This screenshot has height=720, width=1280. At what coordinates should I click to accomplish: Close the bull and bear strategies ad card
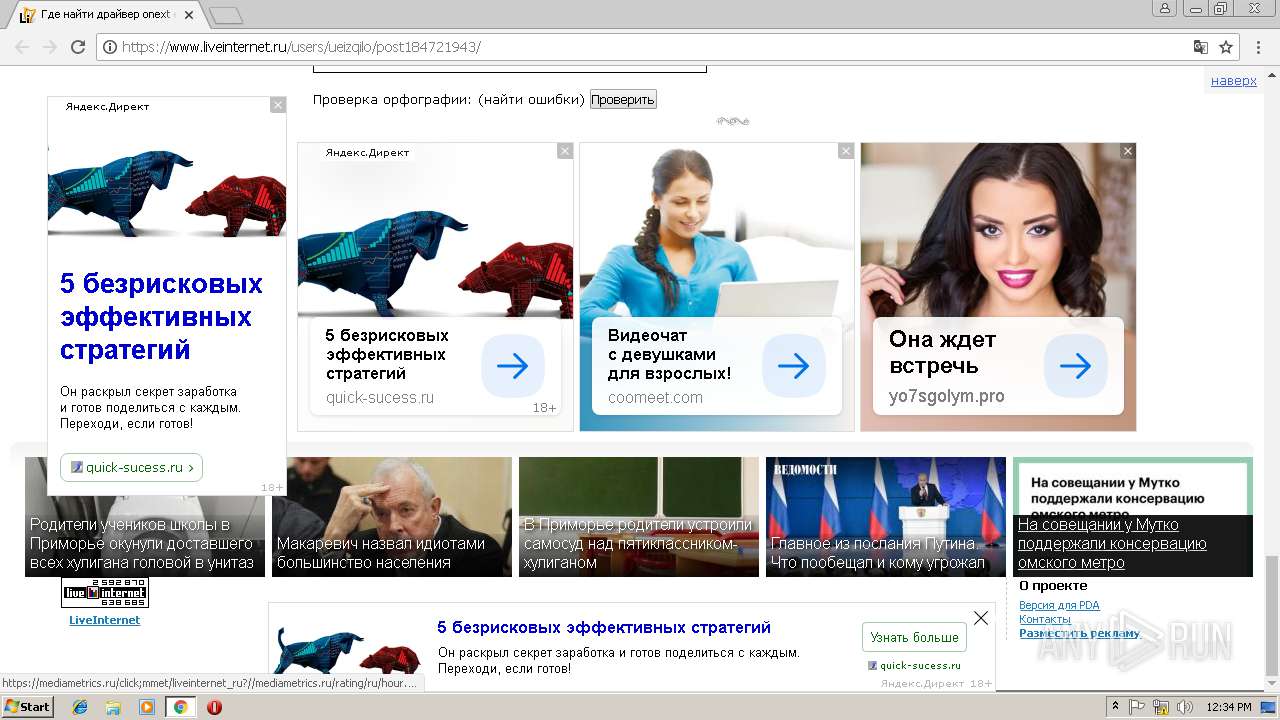[565, 151]
